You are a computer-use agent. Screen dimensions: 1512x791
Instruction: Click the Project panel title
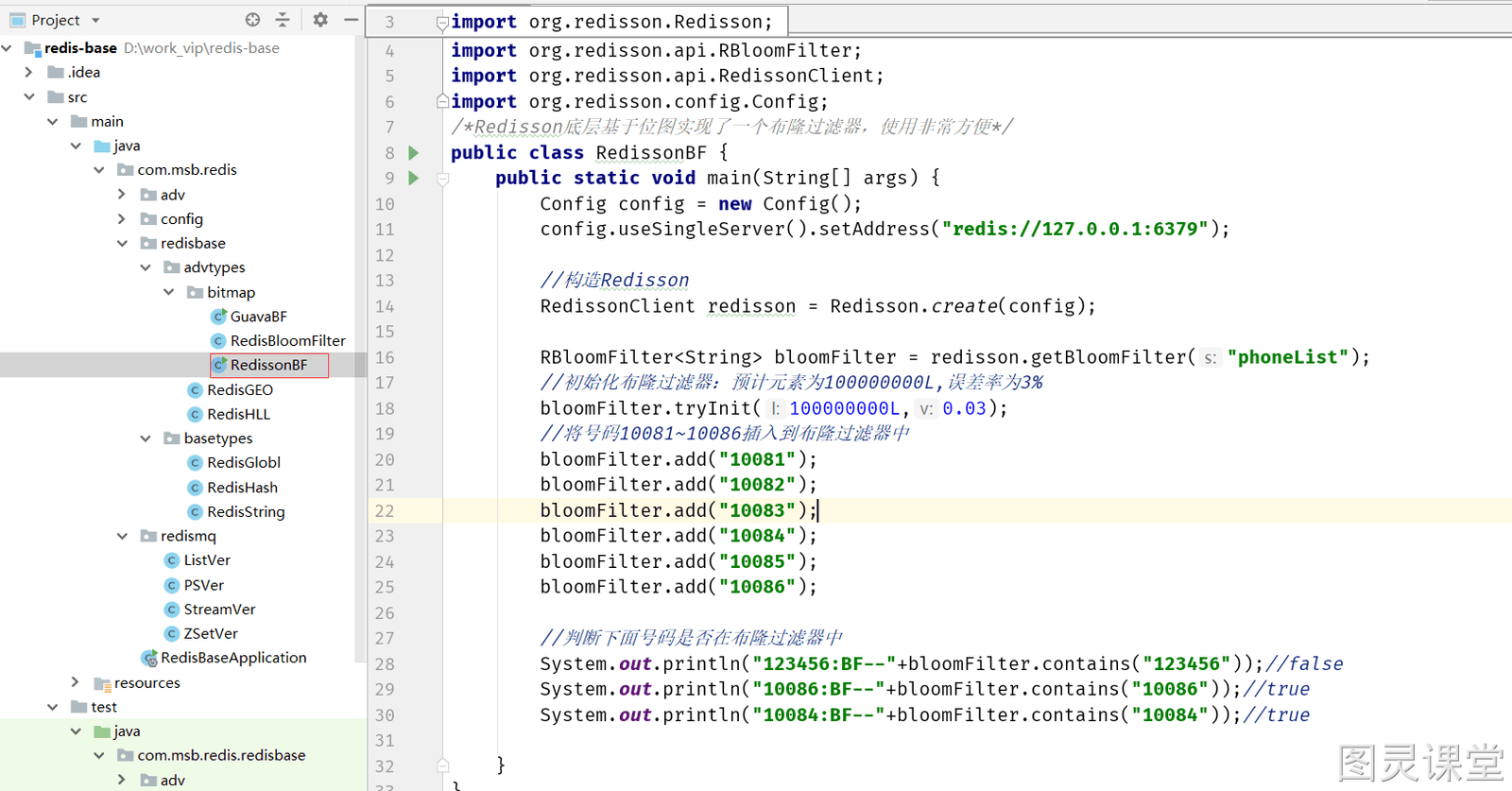coord(56,20)
